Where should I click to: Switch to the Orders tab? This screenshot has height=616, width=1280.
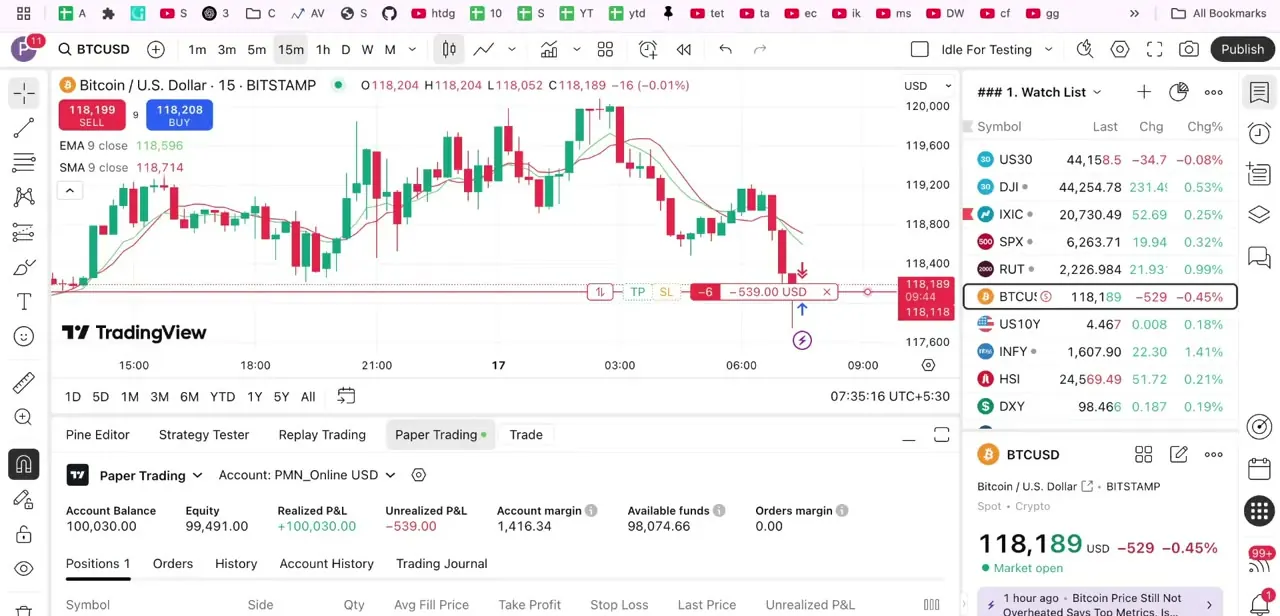tap(173, 563)
